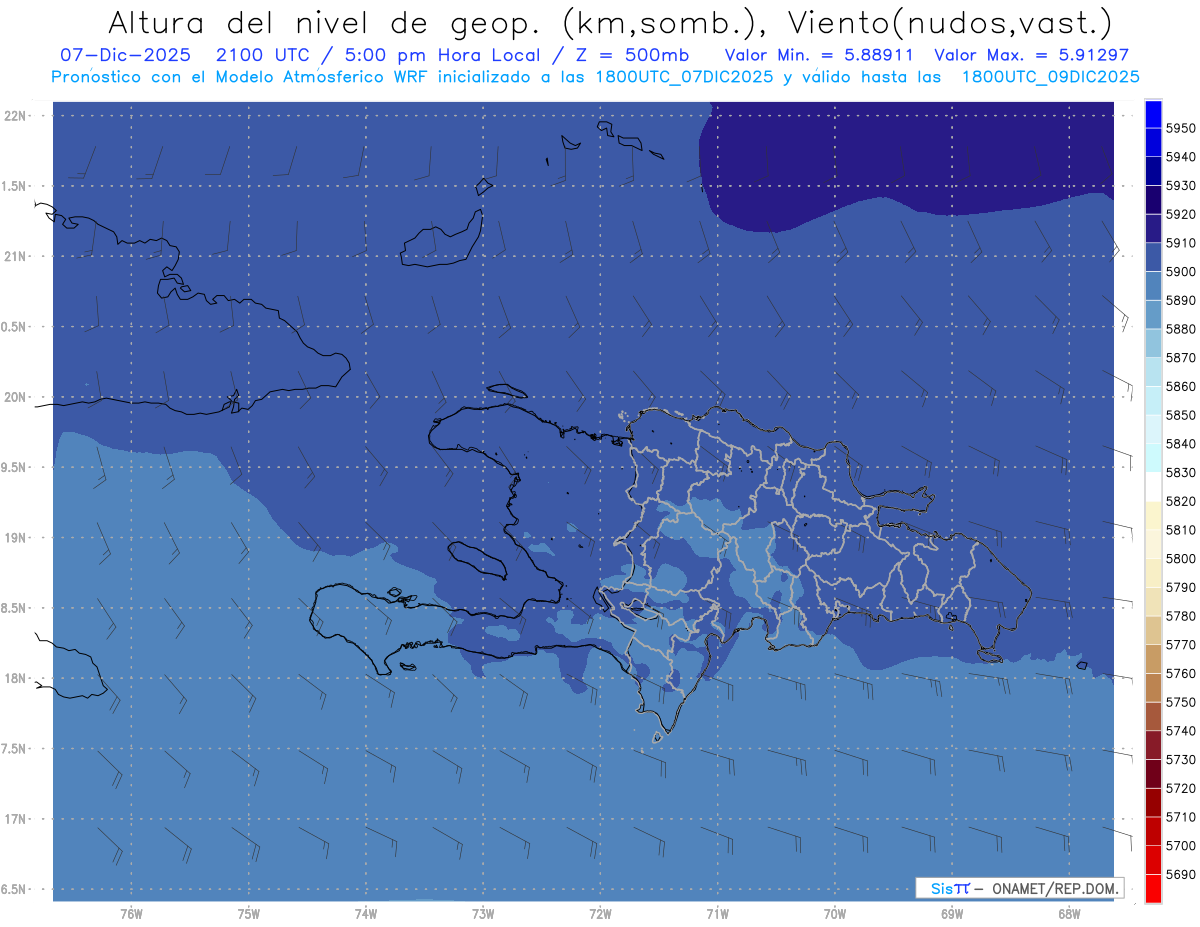1200x927 pixels.
Task: Click the '9.5N' latitude label
Action: point(12,468)
